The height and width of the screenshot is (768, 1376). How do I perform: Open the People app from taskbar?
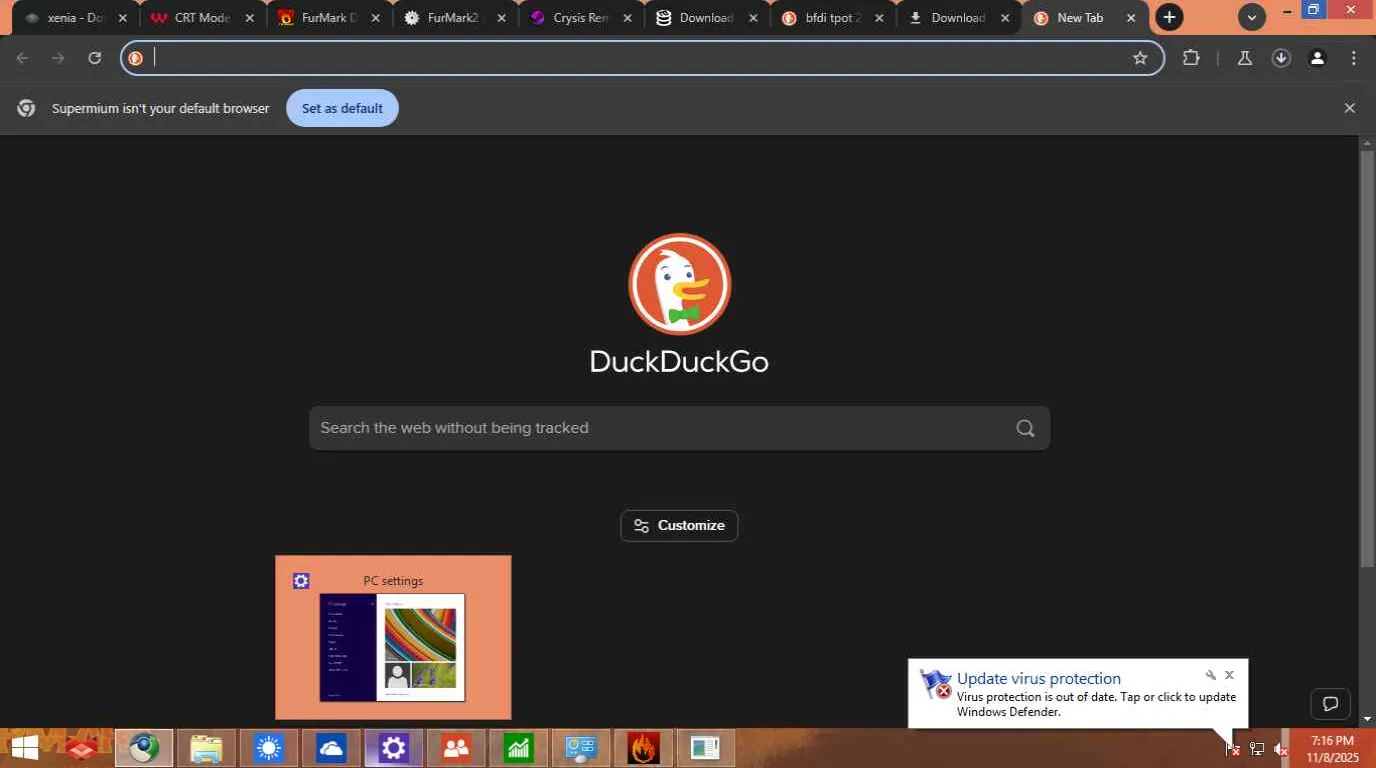tap(456, 748)
